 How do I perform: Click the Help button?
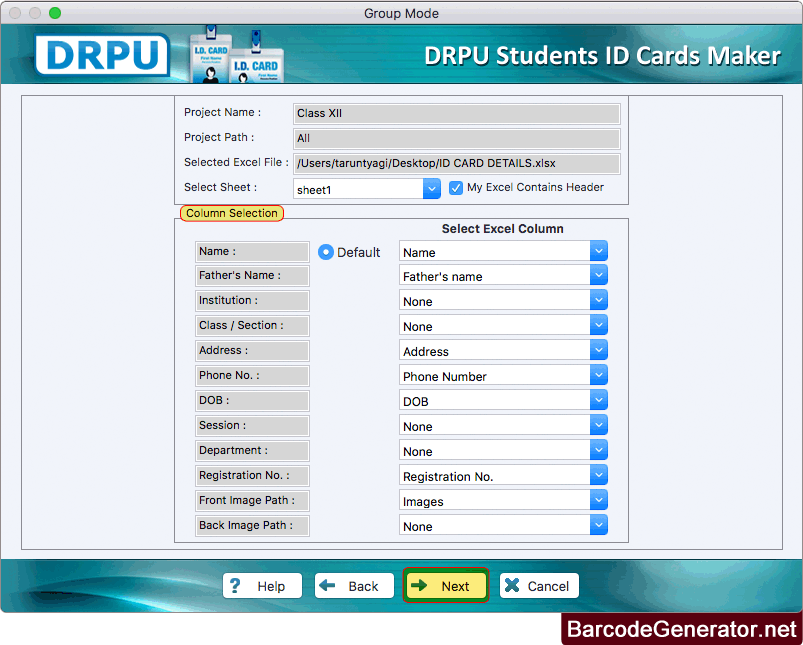pyautogui.click(x=262, y=586)
